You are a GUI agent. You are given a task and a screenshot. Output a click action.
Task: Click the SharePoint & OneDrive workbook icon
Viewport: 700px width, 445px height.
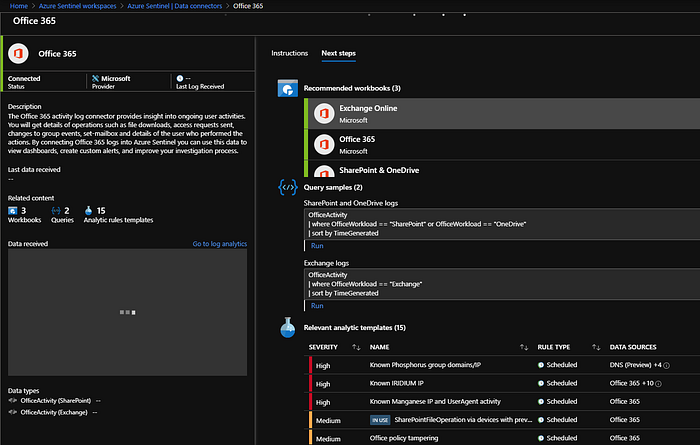(x=324, y=171)
